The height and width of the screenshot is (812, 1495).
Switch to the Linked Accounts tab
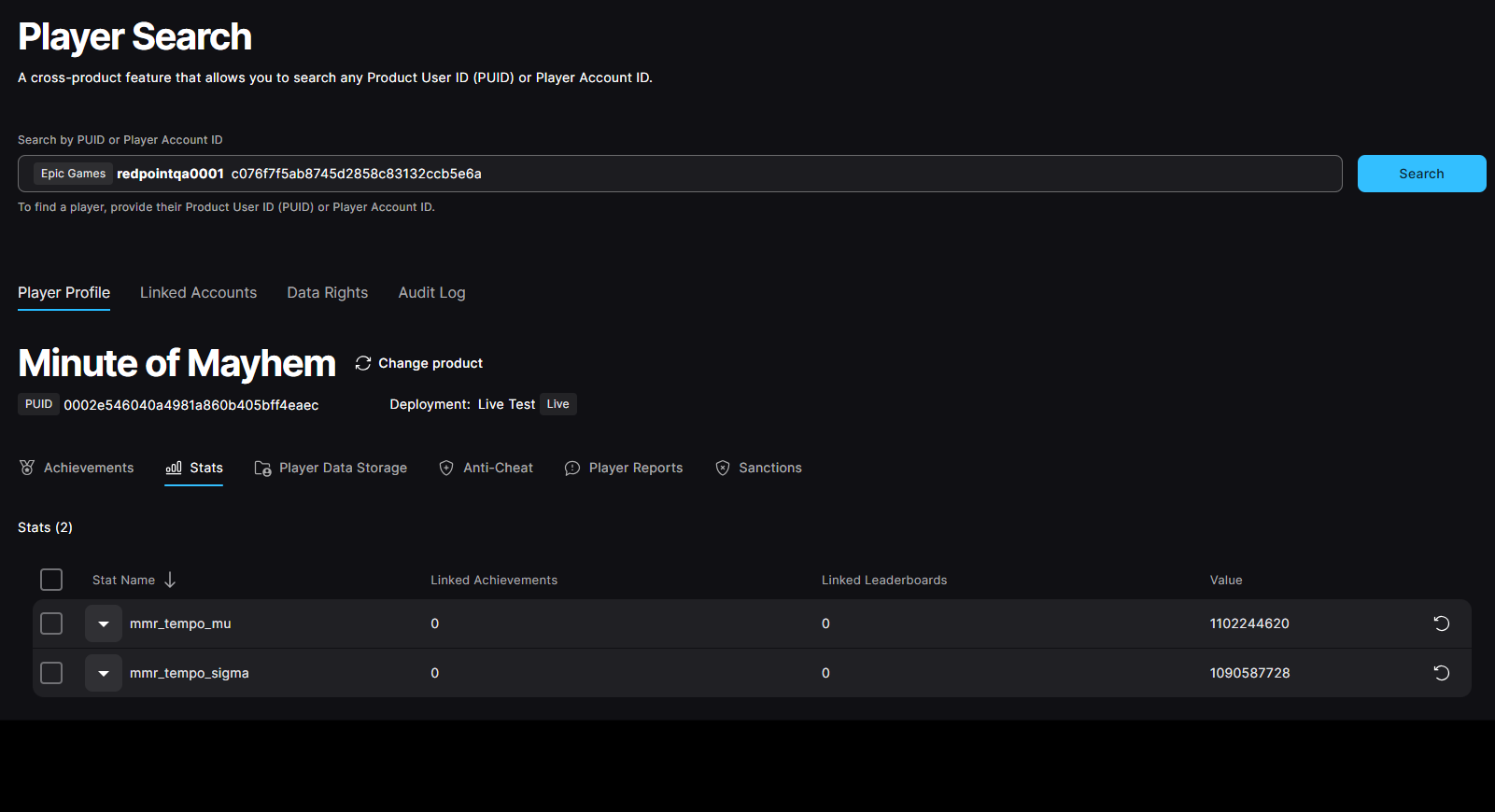tap(198, 293)
